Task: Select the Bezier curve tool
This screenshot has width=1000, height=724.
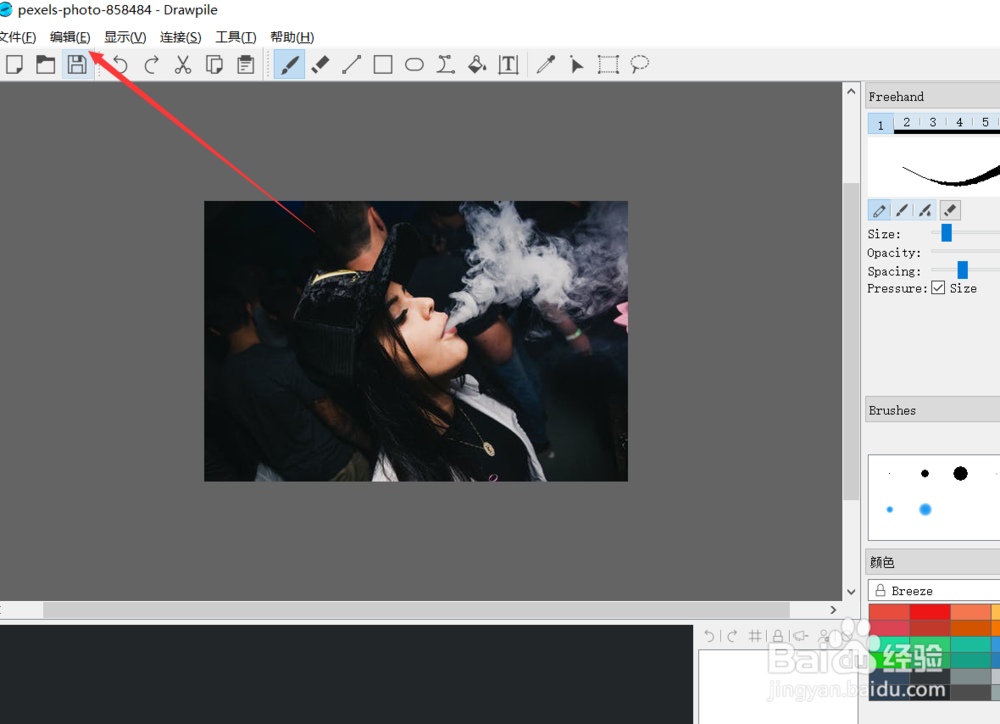Action: tap(445, 64)
